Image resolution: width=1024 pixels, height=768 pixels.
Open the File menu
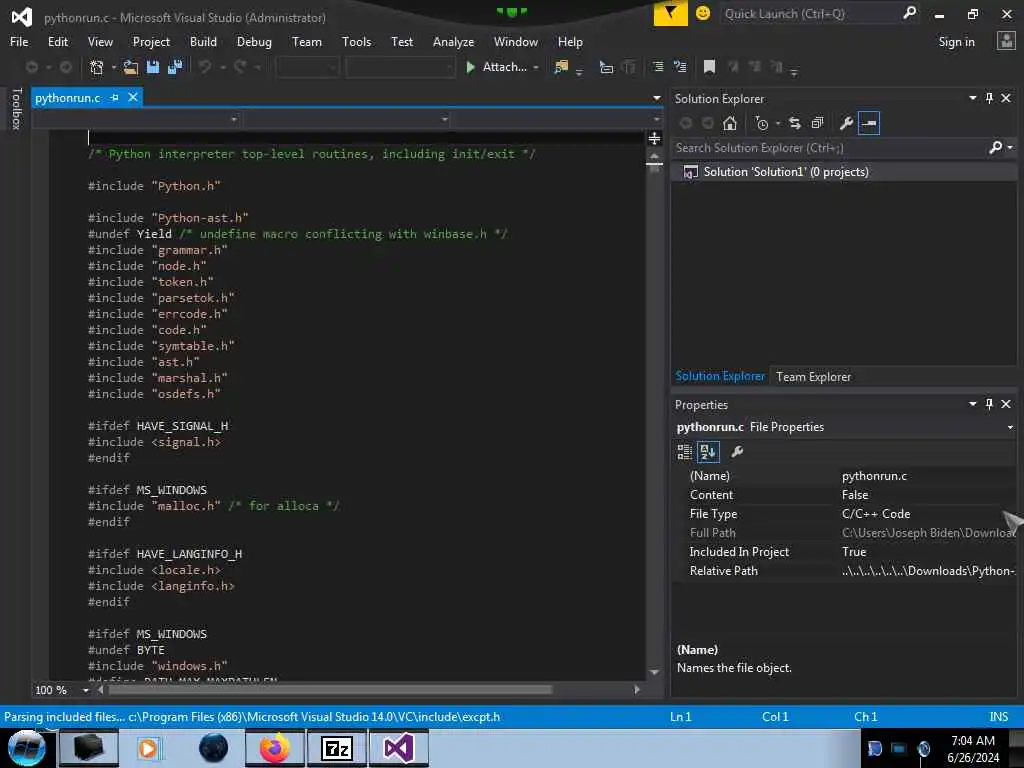(19, 42)
